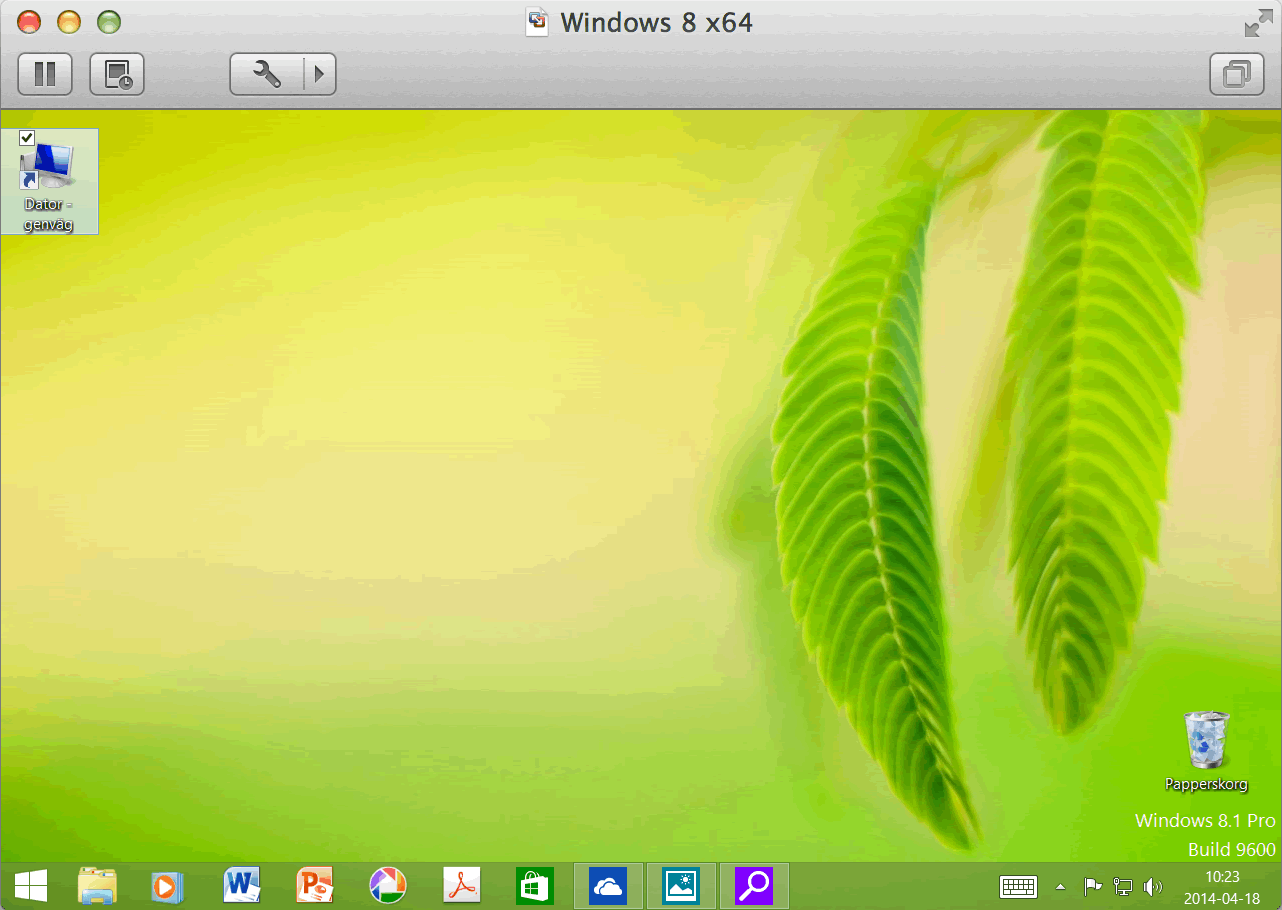The width and height of the screenshot is (1282, 910).
Task: Open the VM snapshots button
Action: (x=117, y=75)
